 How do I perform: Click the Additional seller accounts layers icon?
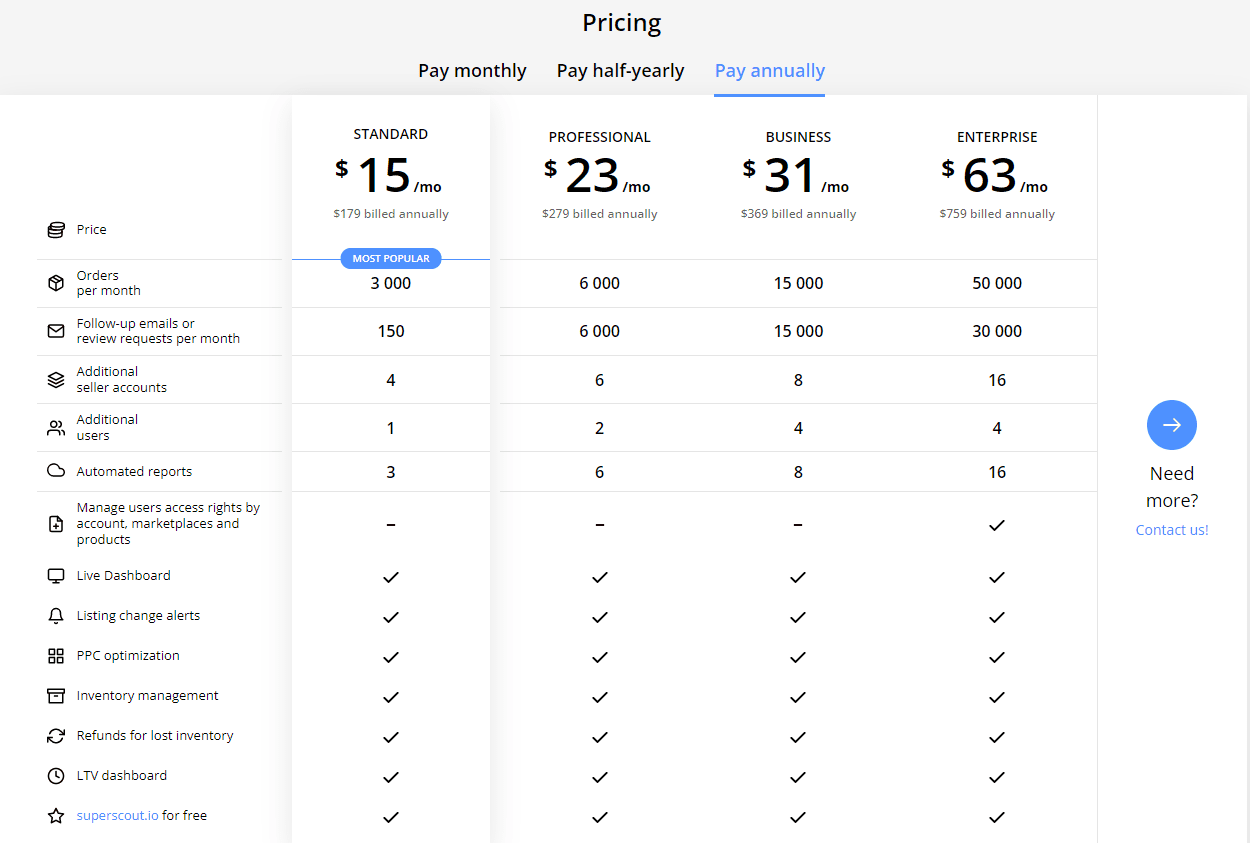click(x=56, y=380)
